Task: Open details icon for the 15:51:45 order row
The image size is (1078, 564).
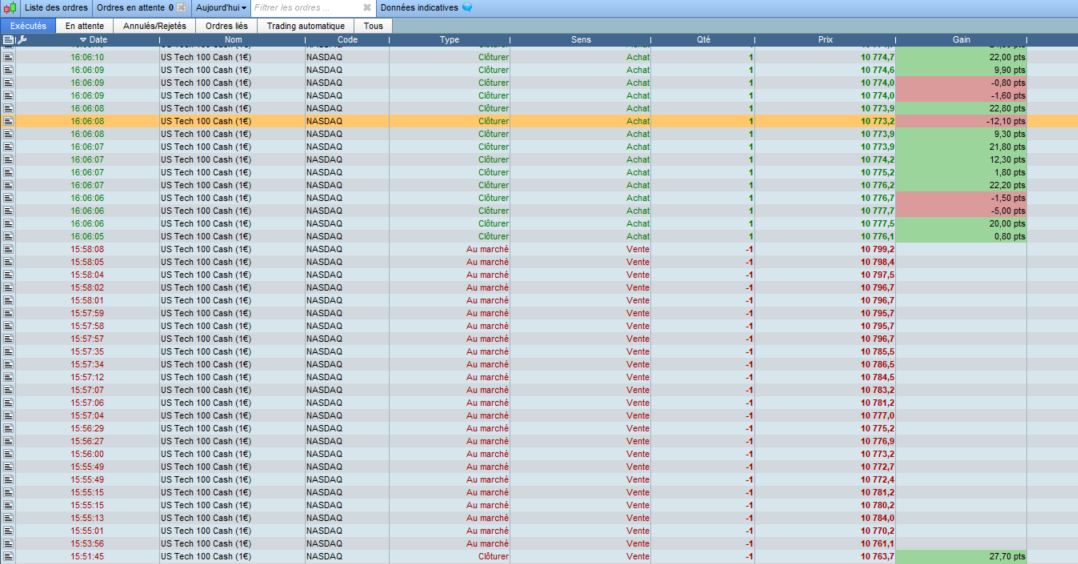Action: pyautogui.click(x=8, y=556)
